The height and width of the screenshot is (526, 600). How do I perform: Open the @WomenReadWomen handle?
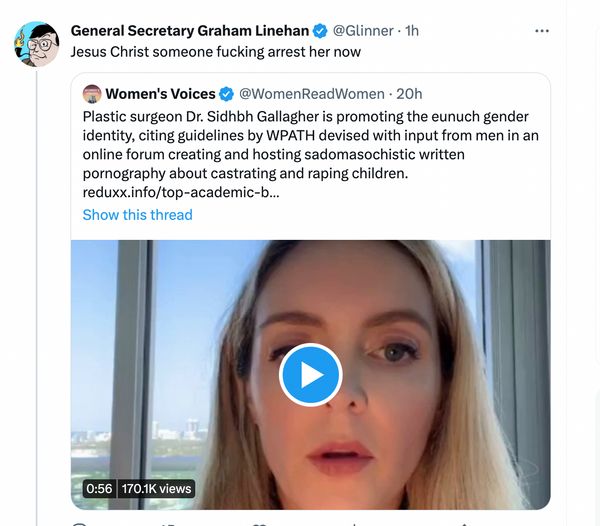(x=311, y=94)
